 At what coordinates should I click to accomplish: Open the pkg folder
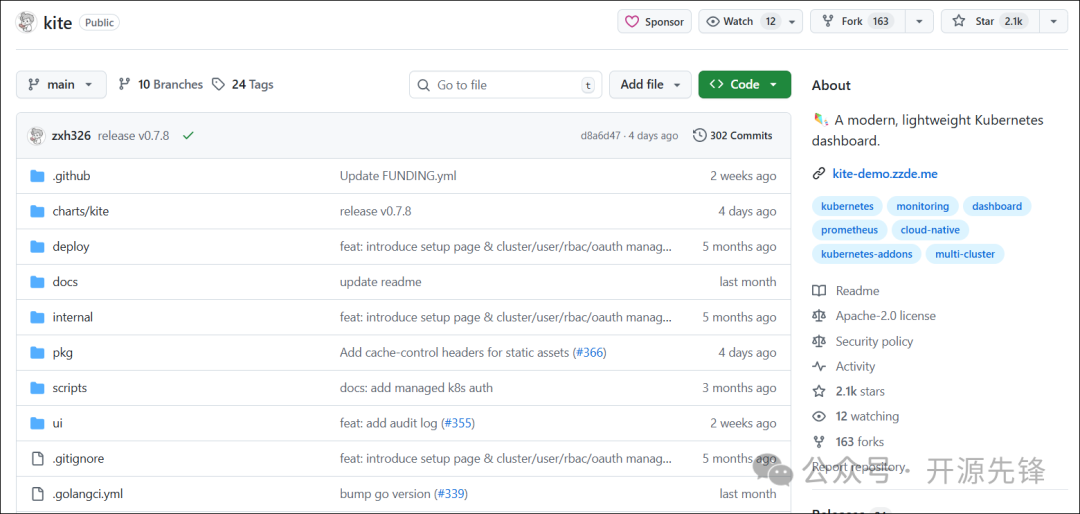(63, 353)
